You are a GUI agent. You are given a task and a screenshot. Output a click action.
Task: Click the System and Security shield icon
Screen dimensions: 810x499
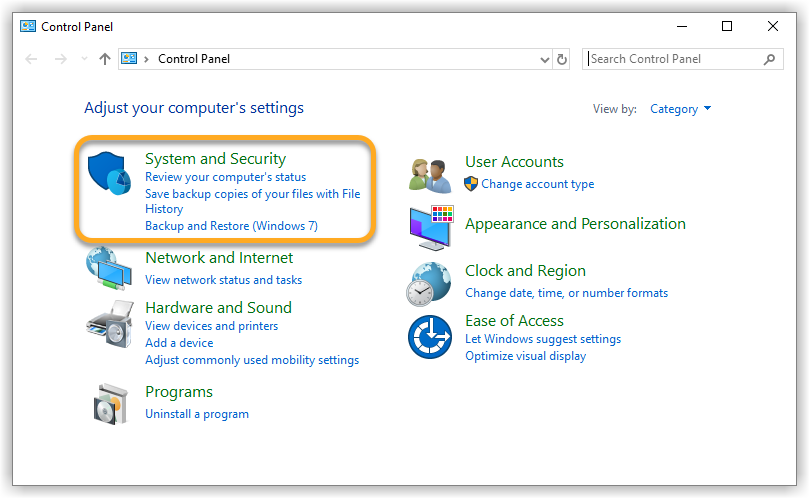click(110, 176)
